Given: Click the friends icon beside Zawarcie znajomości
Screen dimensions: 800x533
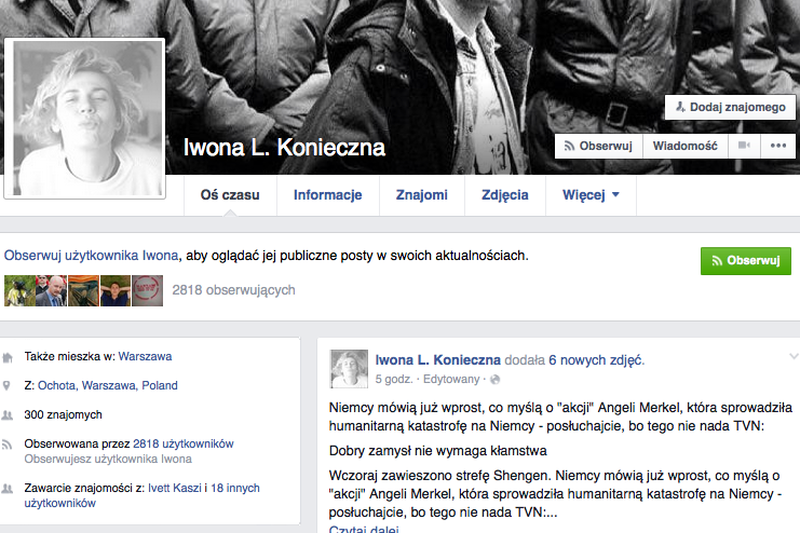Looking at the screenshot, I should click(x=7, y=489).
